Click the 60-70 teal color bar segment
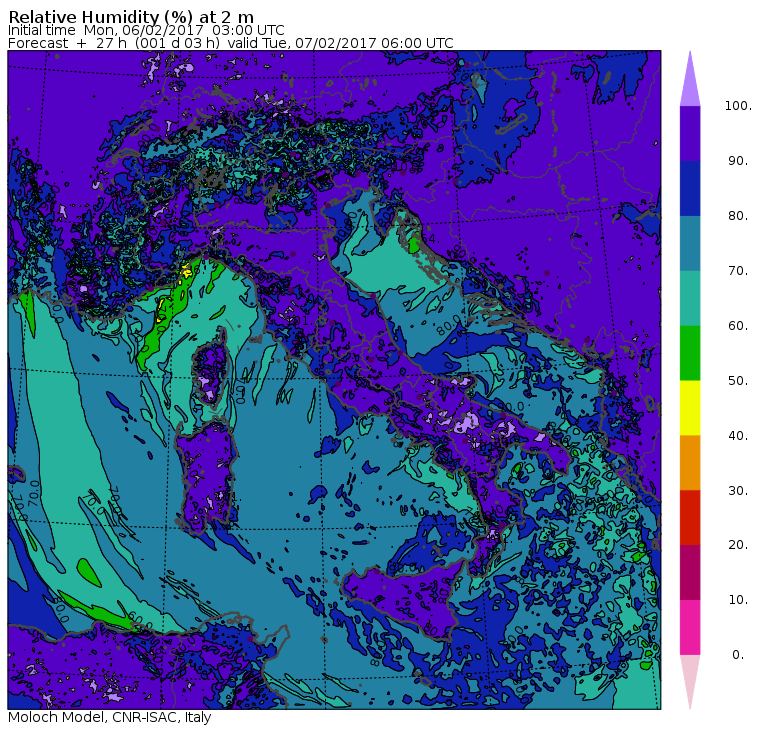 (x=690, y=298)
